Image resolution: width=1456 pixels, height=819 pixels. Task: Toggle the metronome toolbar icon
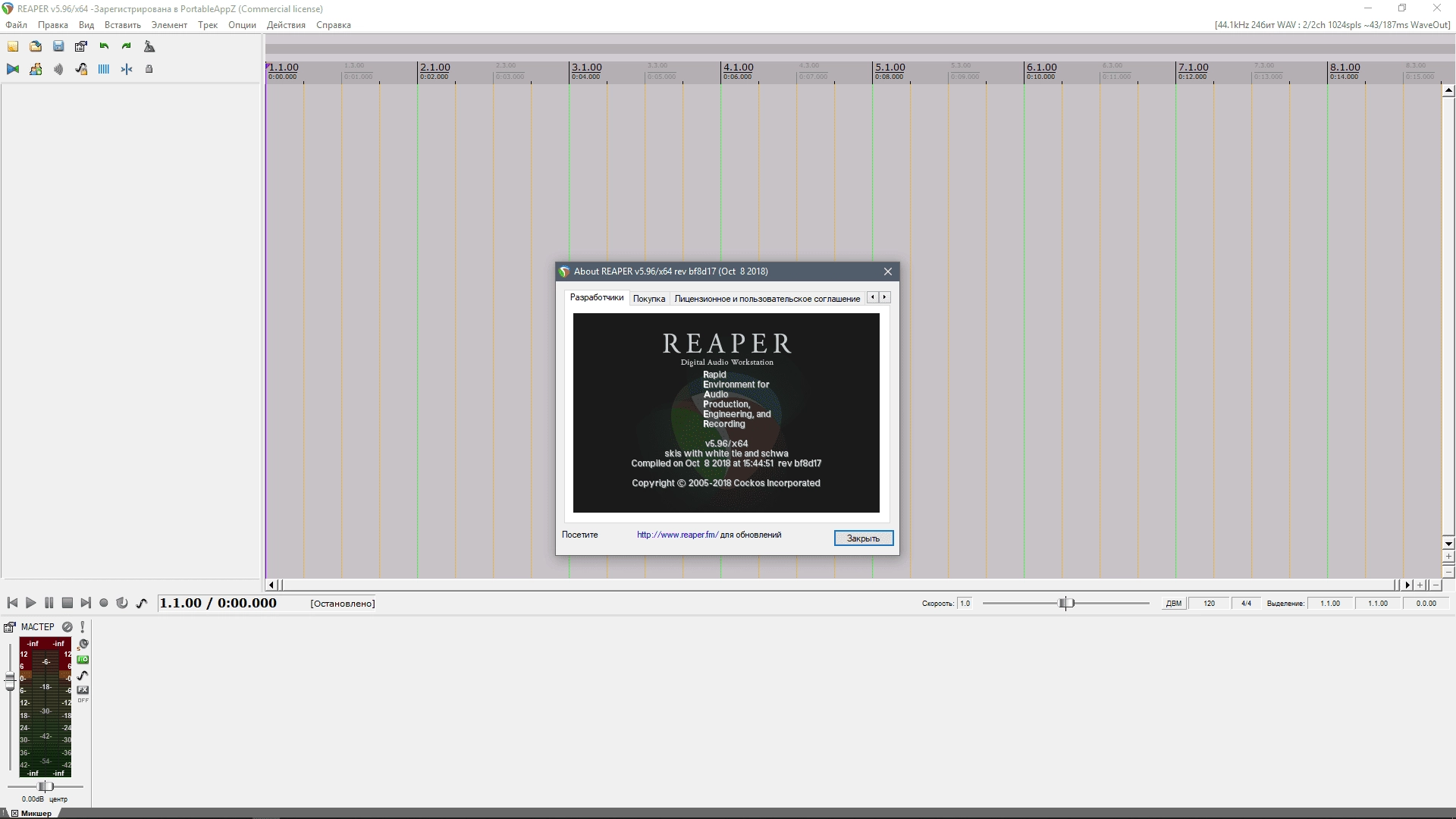149,46
